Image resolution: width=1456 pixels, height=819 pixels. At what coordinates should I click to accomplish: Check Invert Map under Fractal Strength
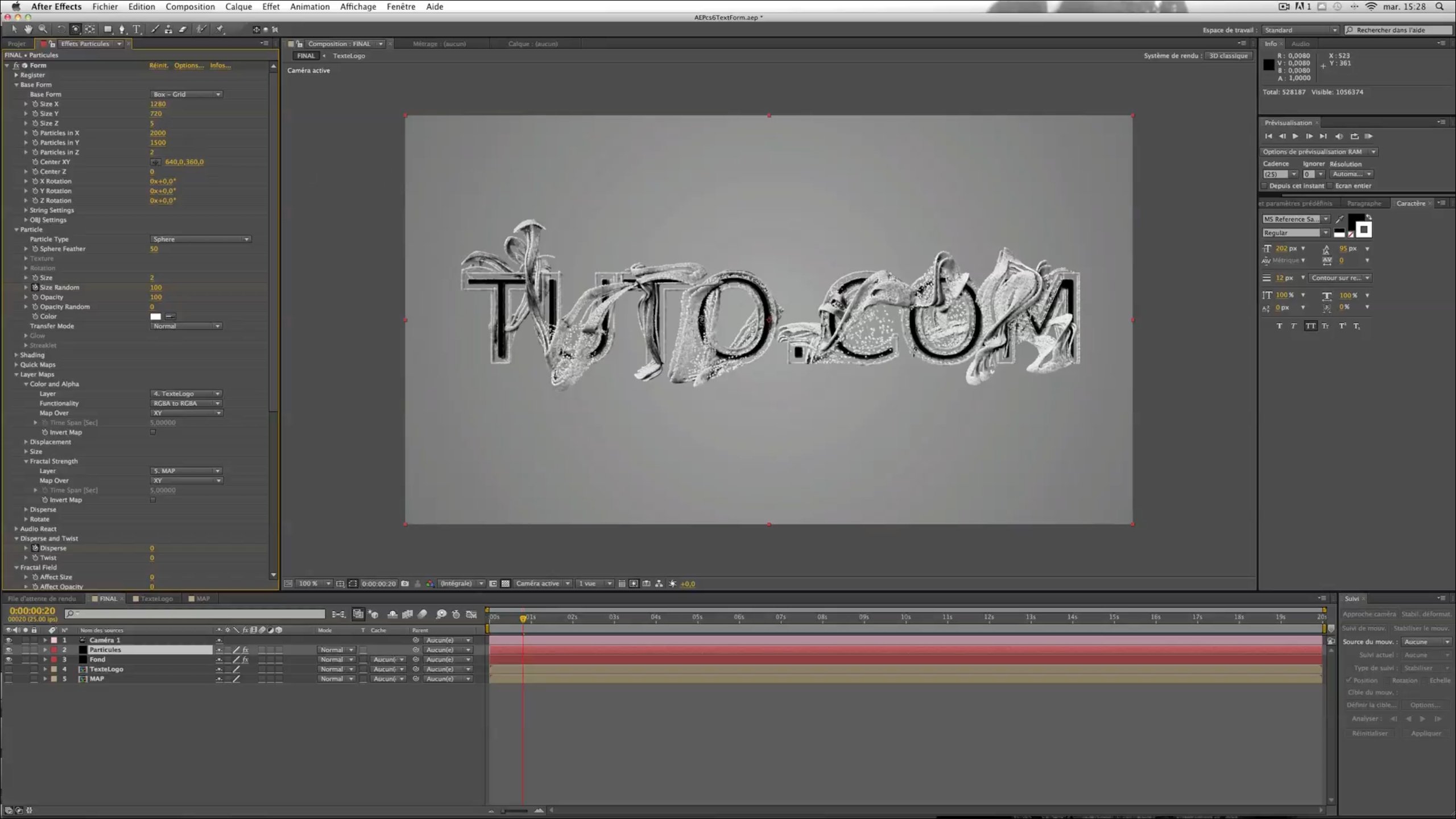click(x=153, y=500)
